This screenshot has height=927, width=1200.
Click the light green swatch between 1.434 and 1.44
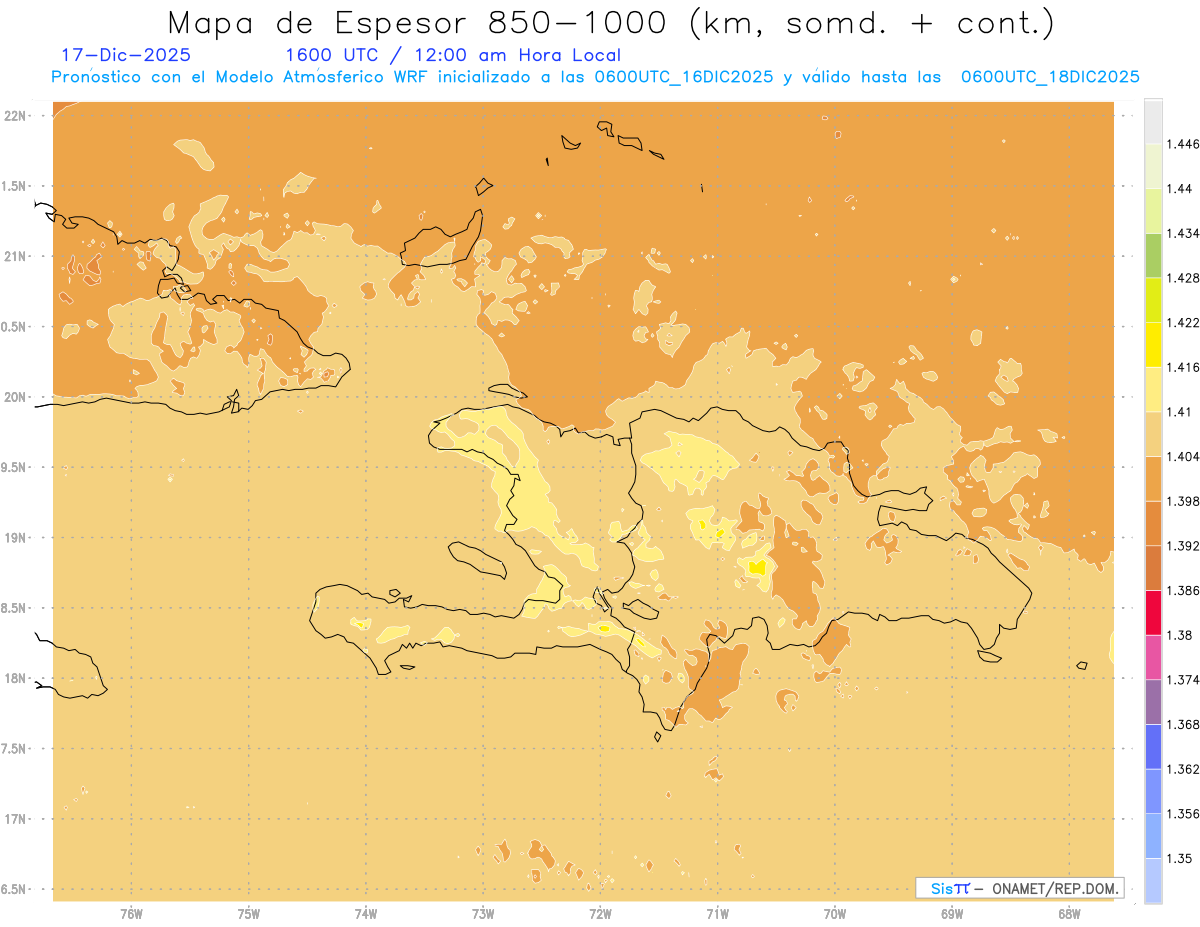(x=1153, y=210)
